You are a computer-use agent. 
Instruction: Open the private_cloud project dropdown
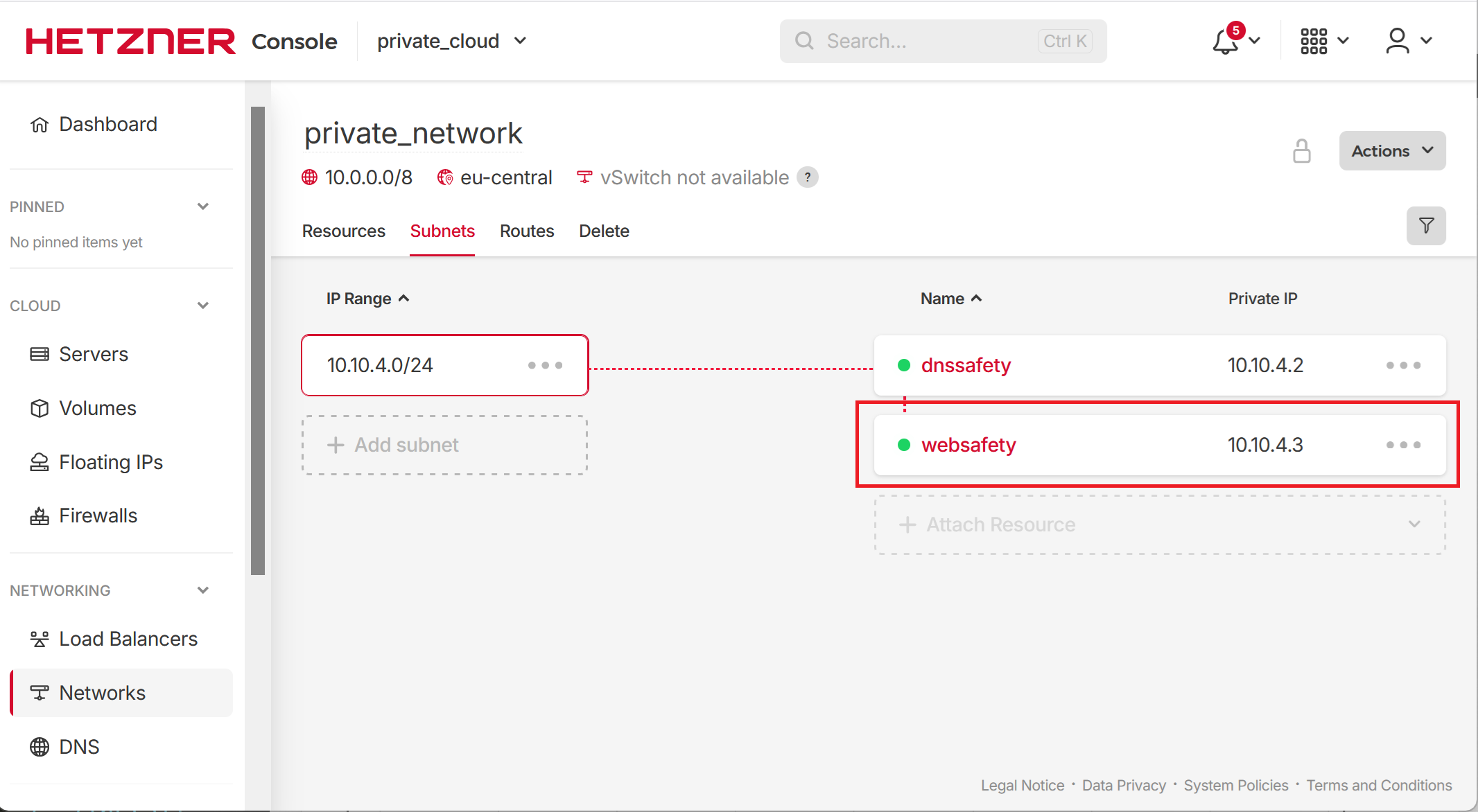click(452, 41)
